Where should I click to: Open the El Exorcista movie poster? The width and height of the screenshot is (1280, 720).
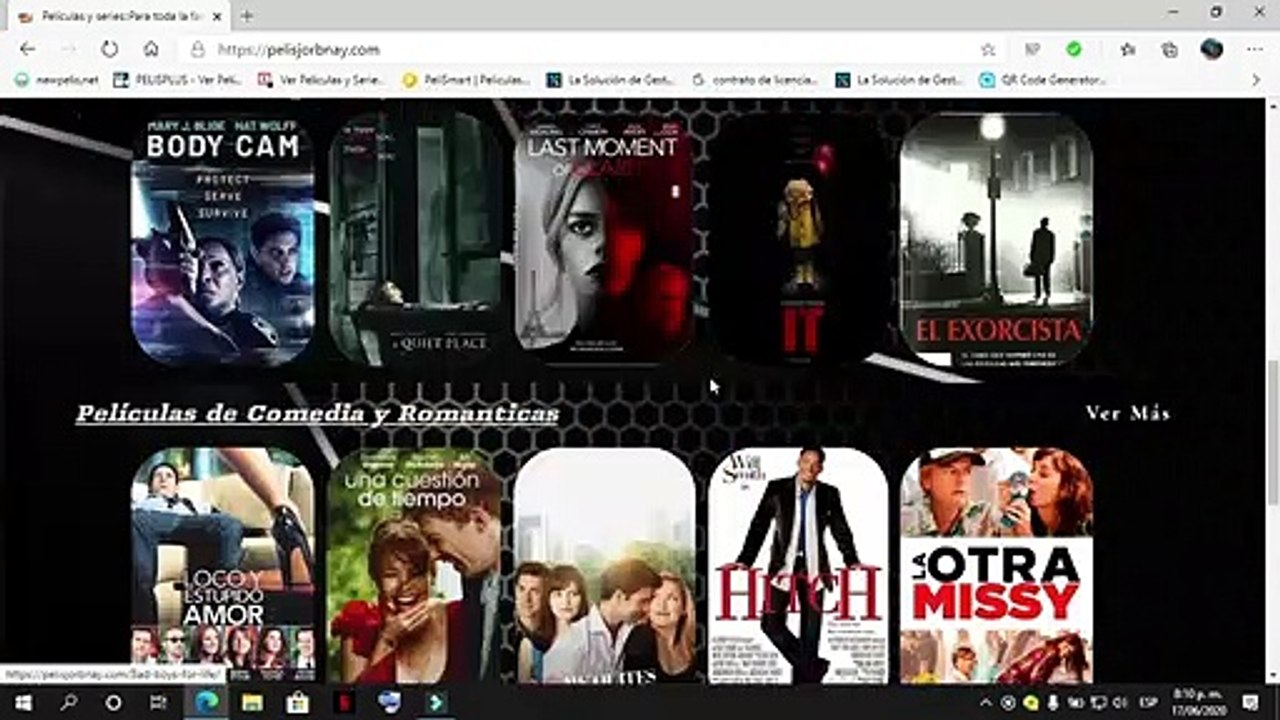point(996,237)
